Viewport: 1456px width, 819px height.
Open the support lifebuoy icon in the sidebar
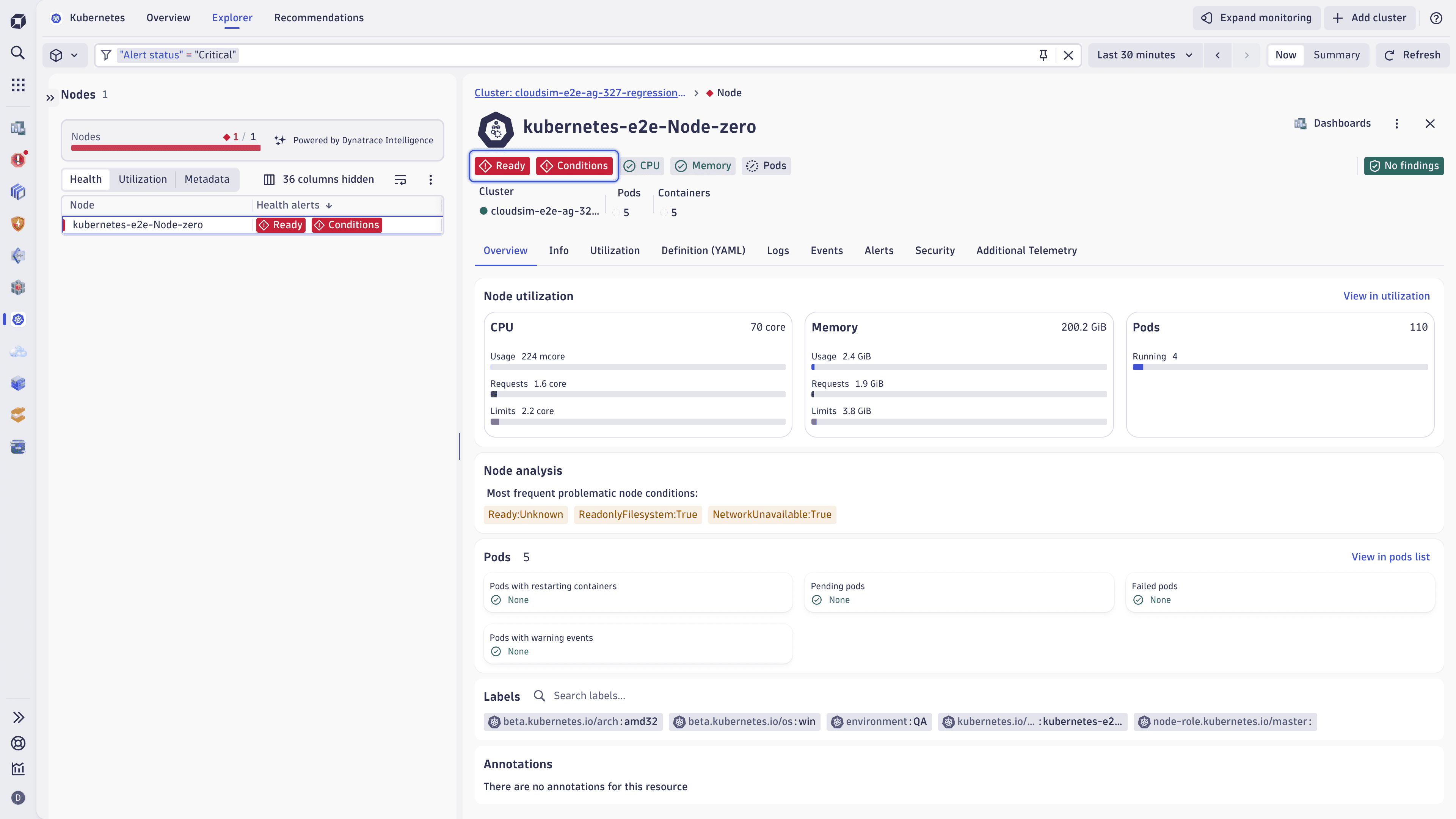(18, 743)
